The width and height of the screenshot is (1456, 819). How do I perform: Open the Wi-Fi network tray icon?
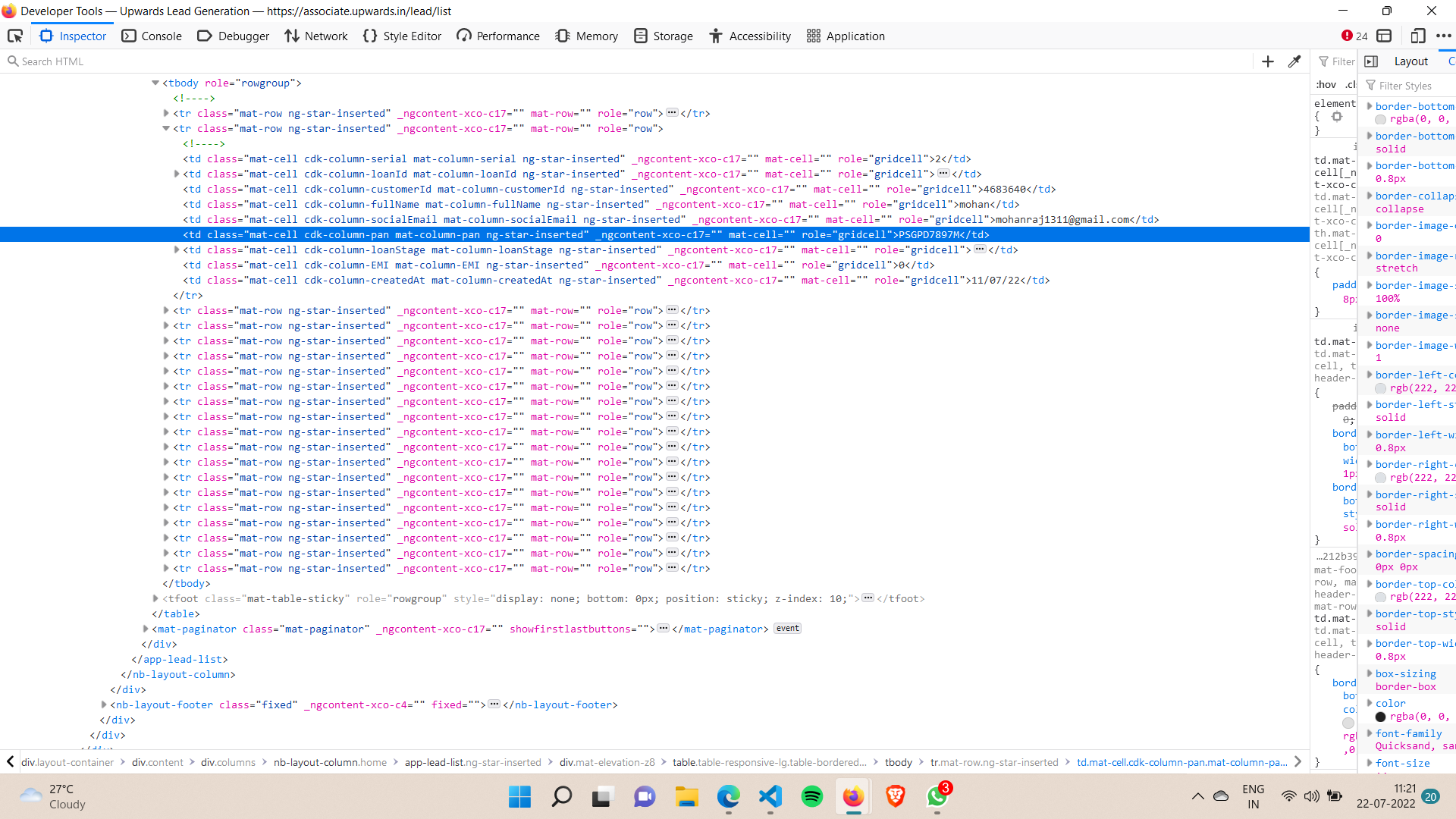coord(1288,796)
